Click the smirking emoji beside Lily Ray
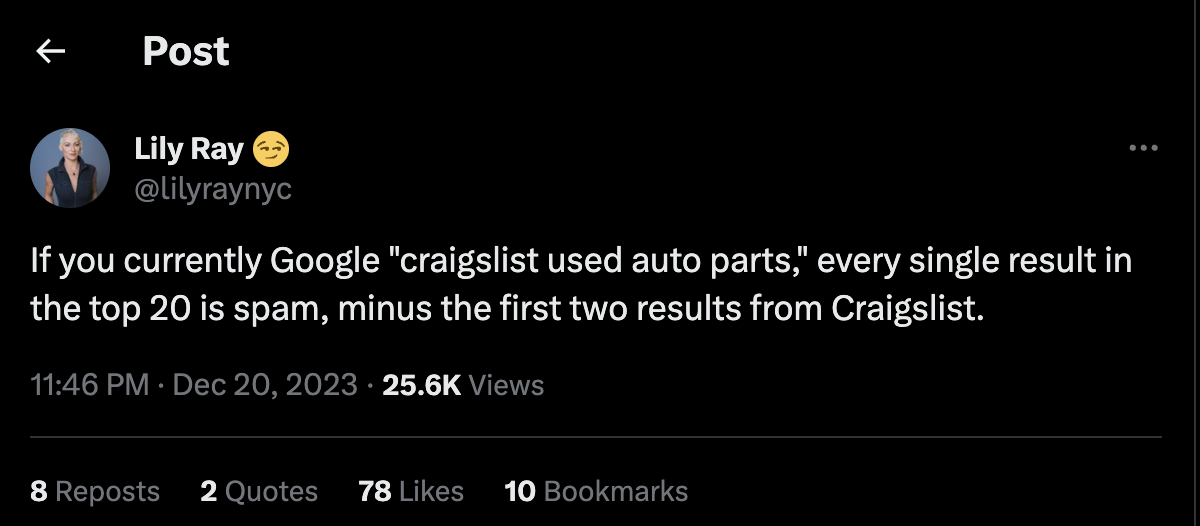 pyautogui.click(x=271, y=150)
